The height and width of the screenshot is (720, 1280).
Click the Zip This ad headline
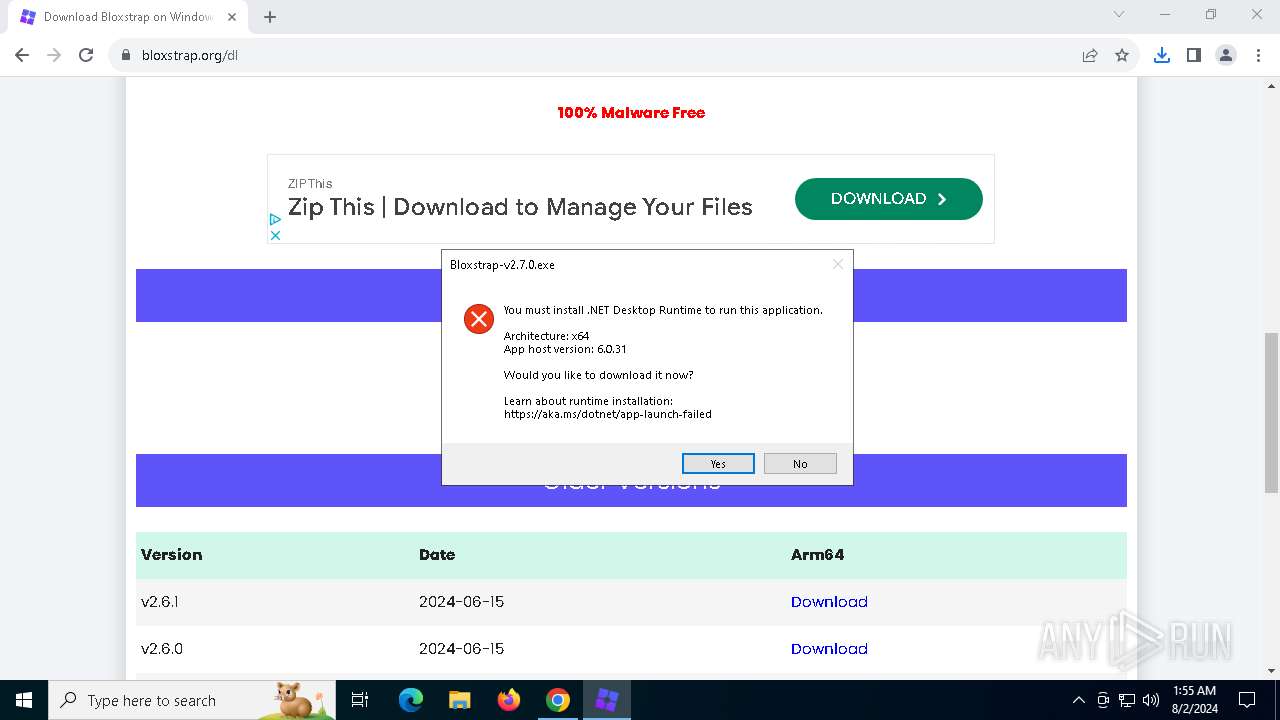point(520,207)
